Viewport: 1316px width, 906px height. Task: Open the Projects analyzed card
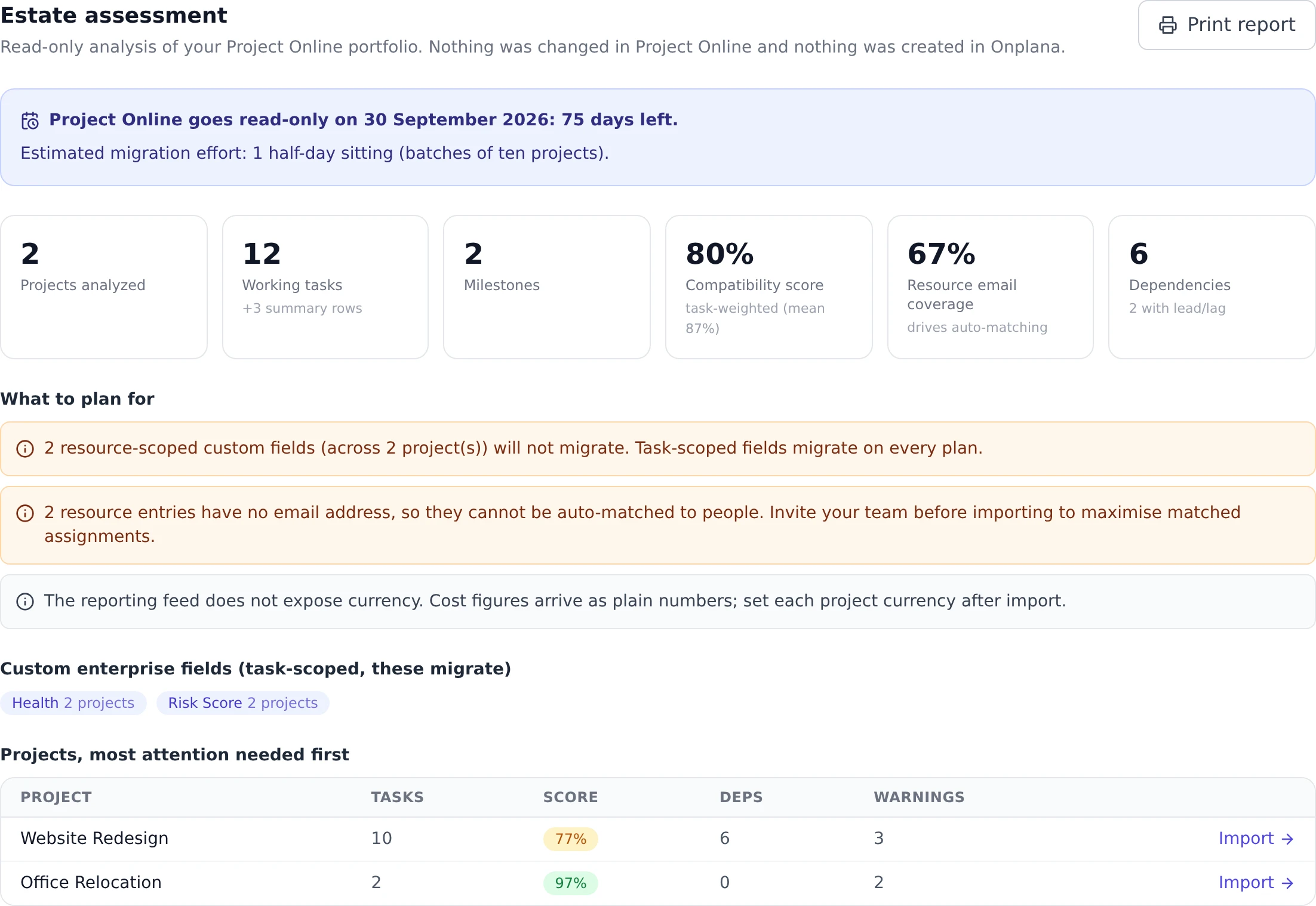(104, 287)
